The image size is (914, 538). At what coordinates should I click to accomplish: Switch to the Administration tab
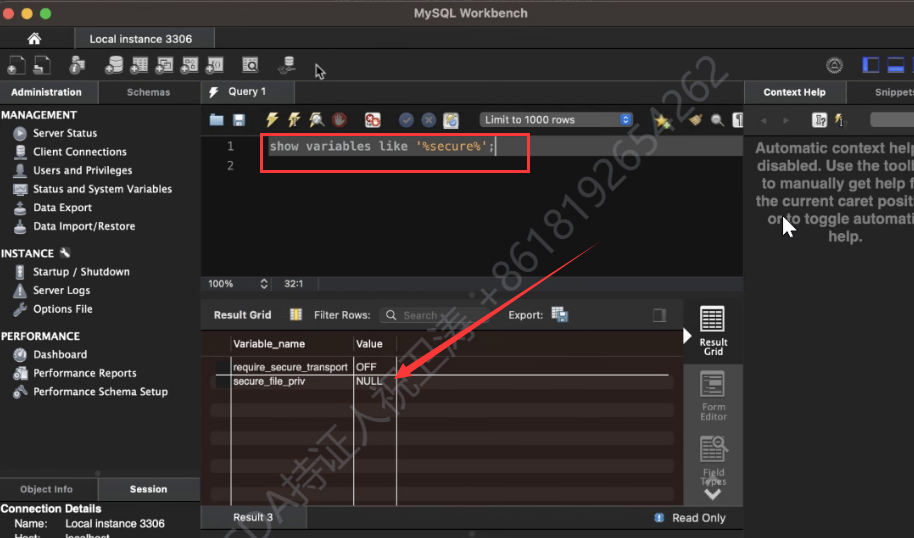pyautogui.click(x=47, y=92)
